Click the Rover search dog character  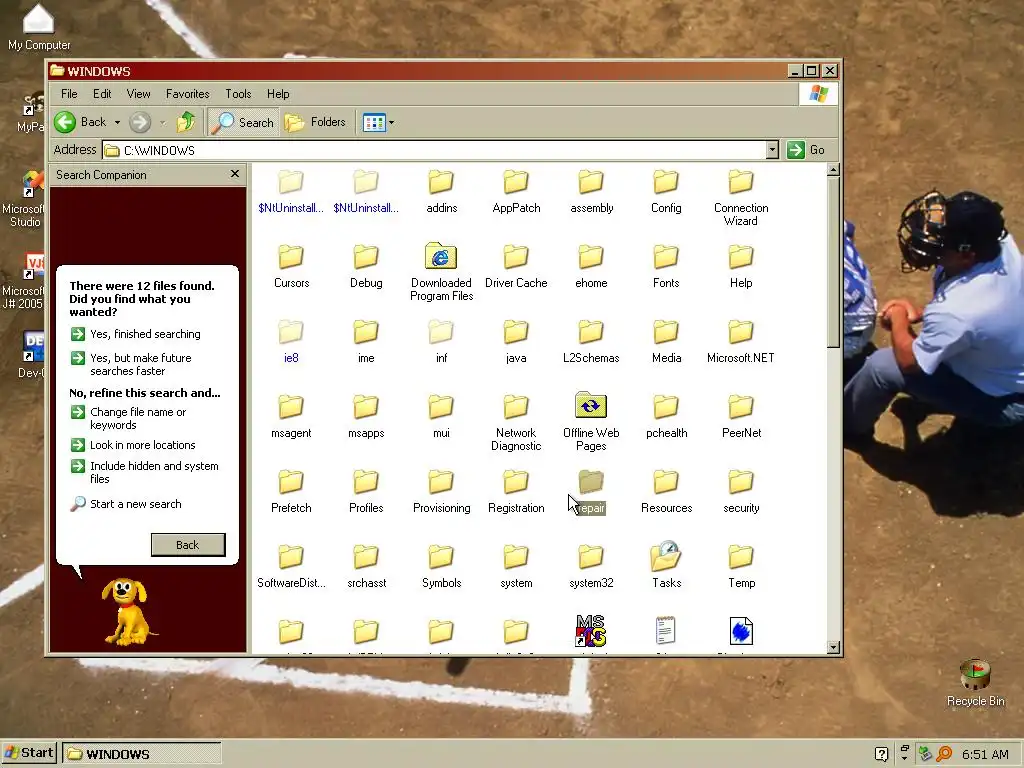pos(129,611)
